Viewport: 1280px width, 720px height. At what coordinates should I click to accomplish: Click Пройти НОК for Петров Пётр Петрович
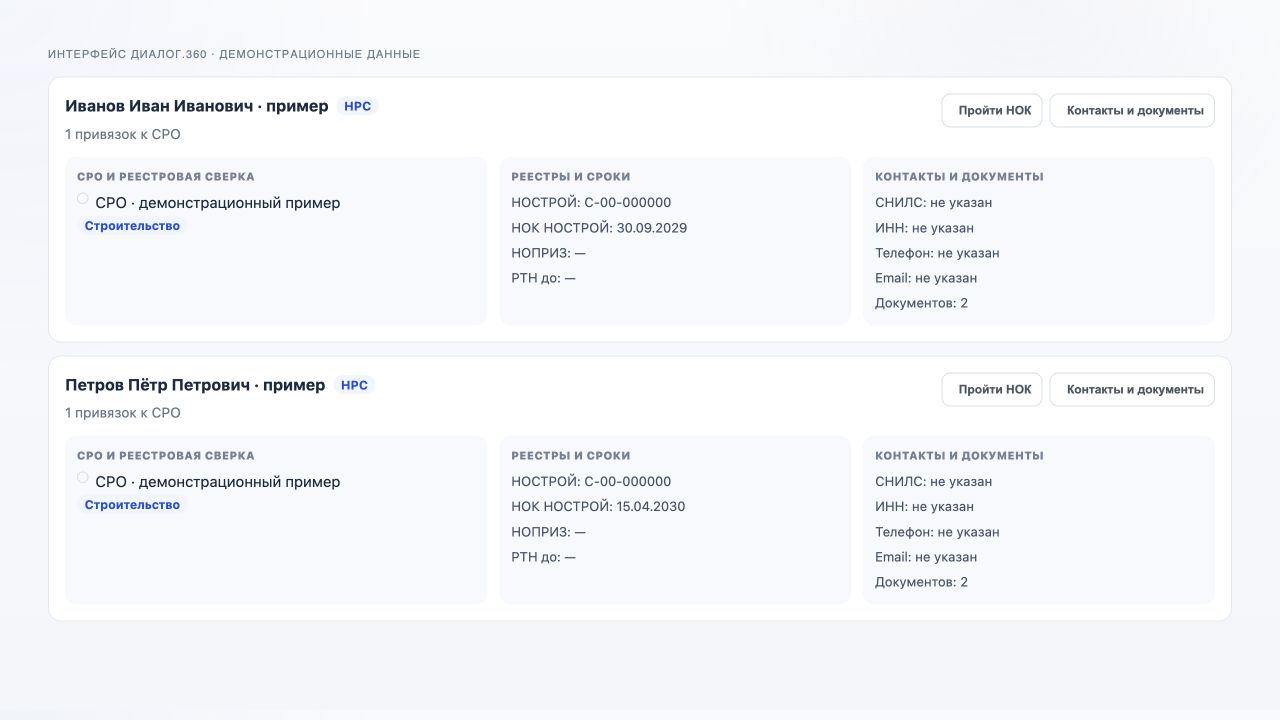[x=992, y=390]
